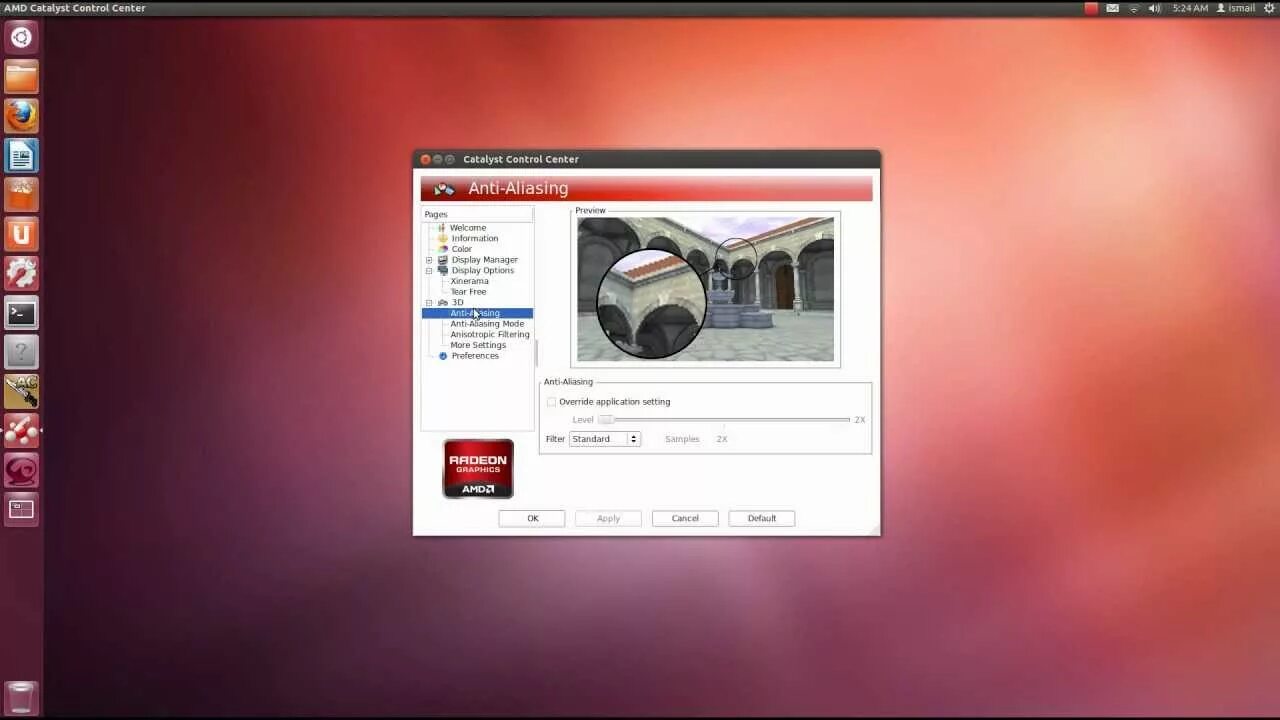1280x720 pixels.
Task: Click the red molecule launcher icon
Action: pos(21,431)
